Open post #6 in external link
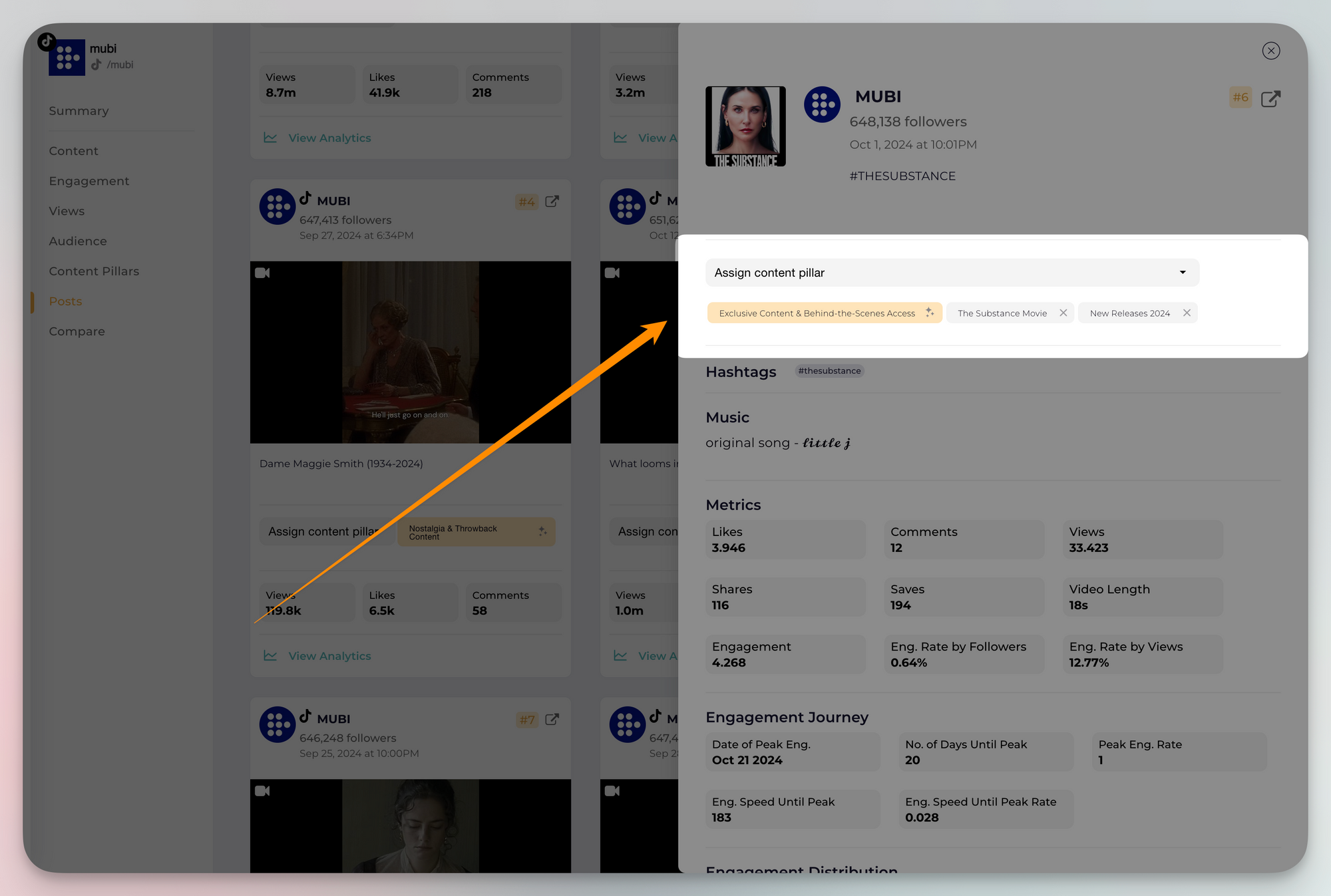The image size is (1331, 896). coord(1270,98)
